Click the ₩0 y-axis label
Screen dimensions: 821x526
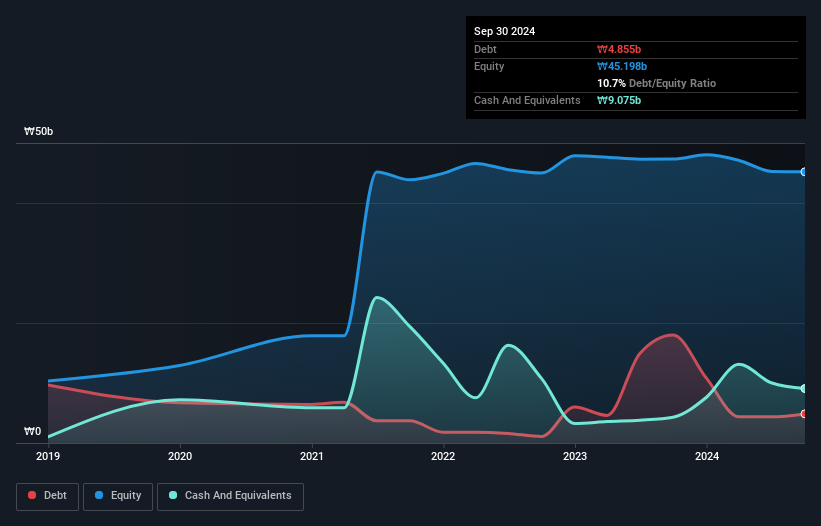(32, 431)
